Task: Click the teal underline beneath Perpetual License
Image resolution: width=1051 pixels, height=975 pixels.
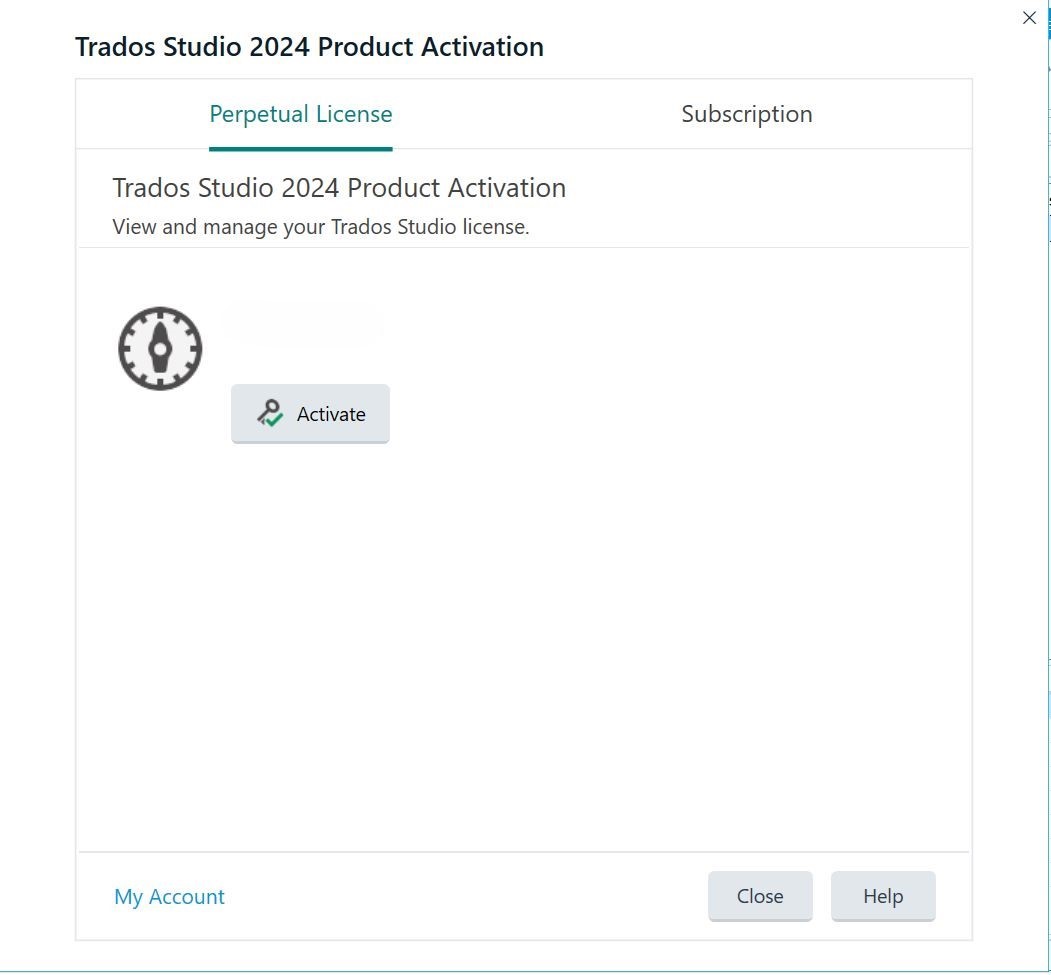Action: click(x=300, y=148)
